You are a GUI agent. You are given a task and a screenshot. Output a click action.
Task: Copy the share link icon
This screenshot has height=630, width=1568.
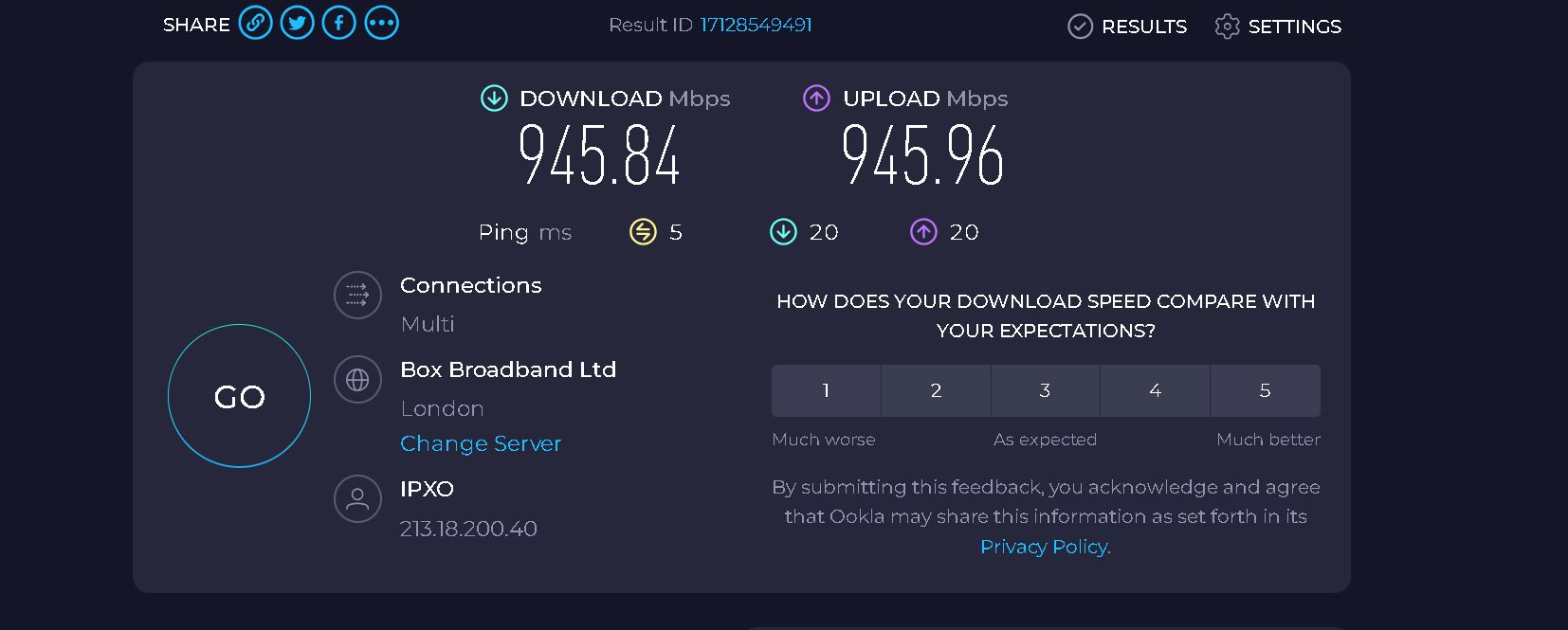pyautogui.click(x=255, y=23)
